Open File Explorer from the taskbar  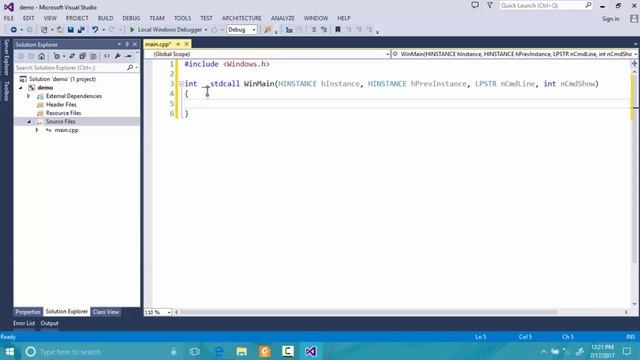click(242, 351)
